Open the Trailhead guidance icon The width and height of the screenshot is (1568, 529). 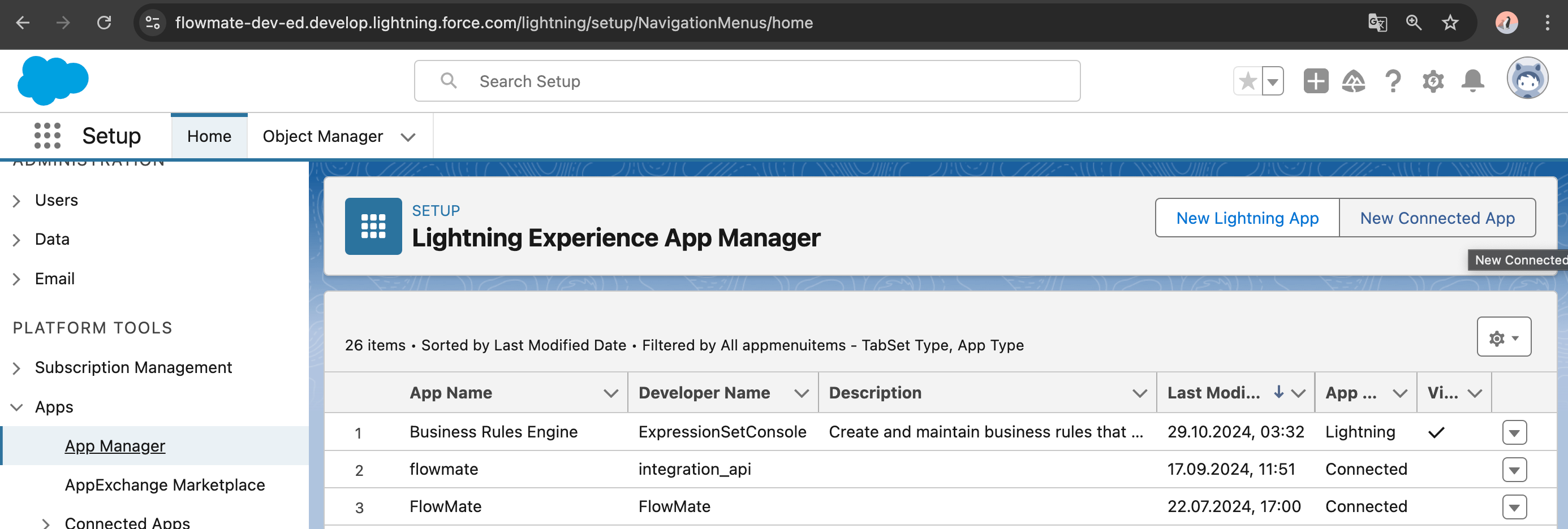pyautogui.click(x=1353, y=81)
